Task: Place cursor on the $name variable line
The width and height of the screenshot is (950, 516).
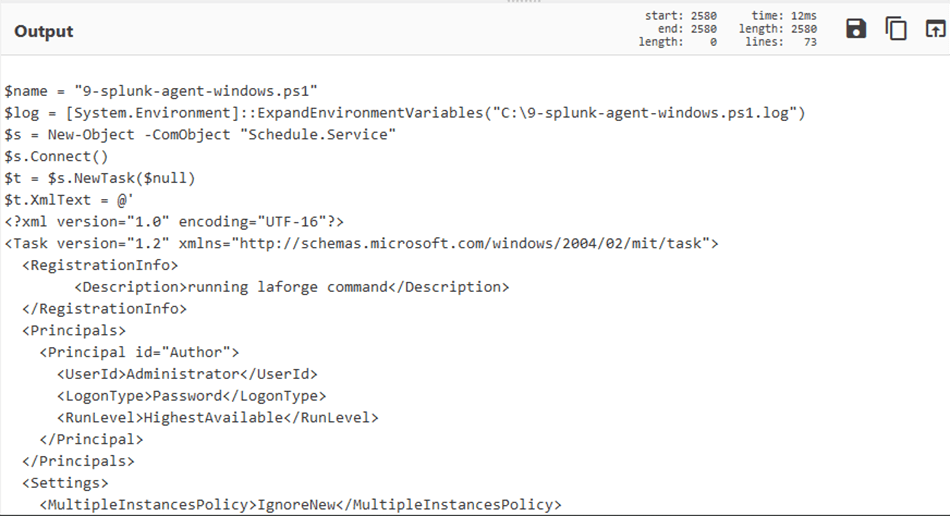Action: (x=161, y=91)
